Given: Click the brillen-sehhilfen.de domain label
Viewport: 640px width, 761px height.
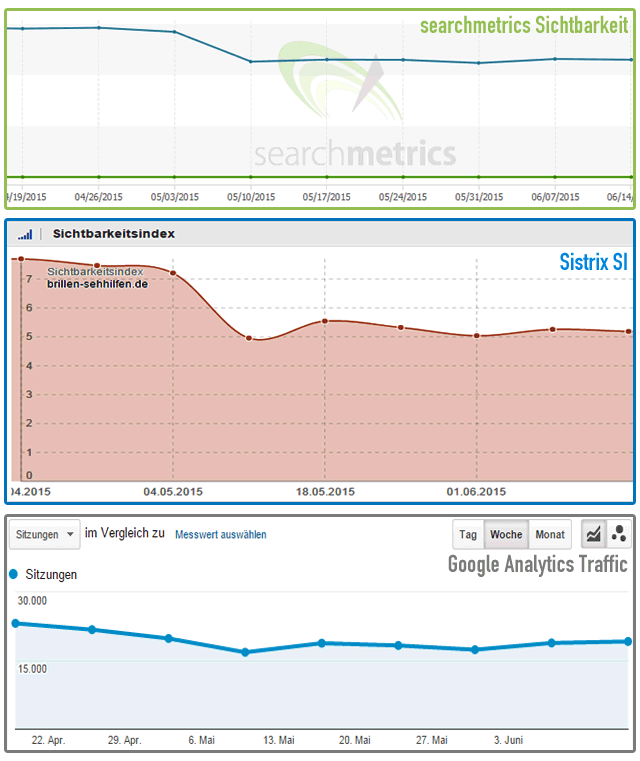Looking at the screenshot, I should pyautogui.click(x=97, y=284).
